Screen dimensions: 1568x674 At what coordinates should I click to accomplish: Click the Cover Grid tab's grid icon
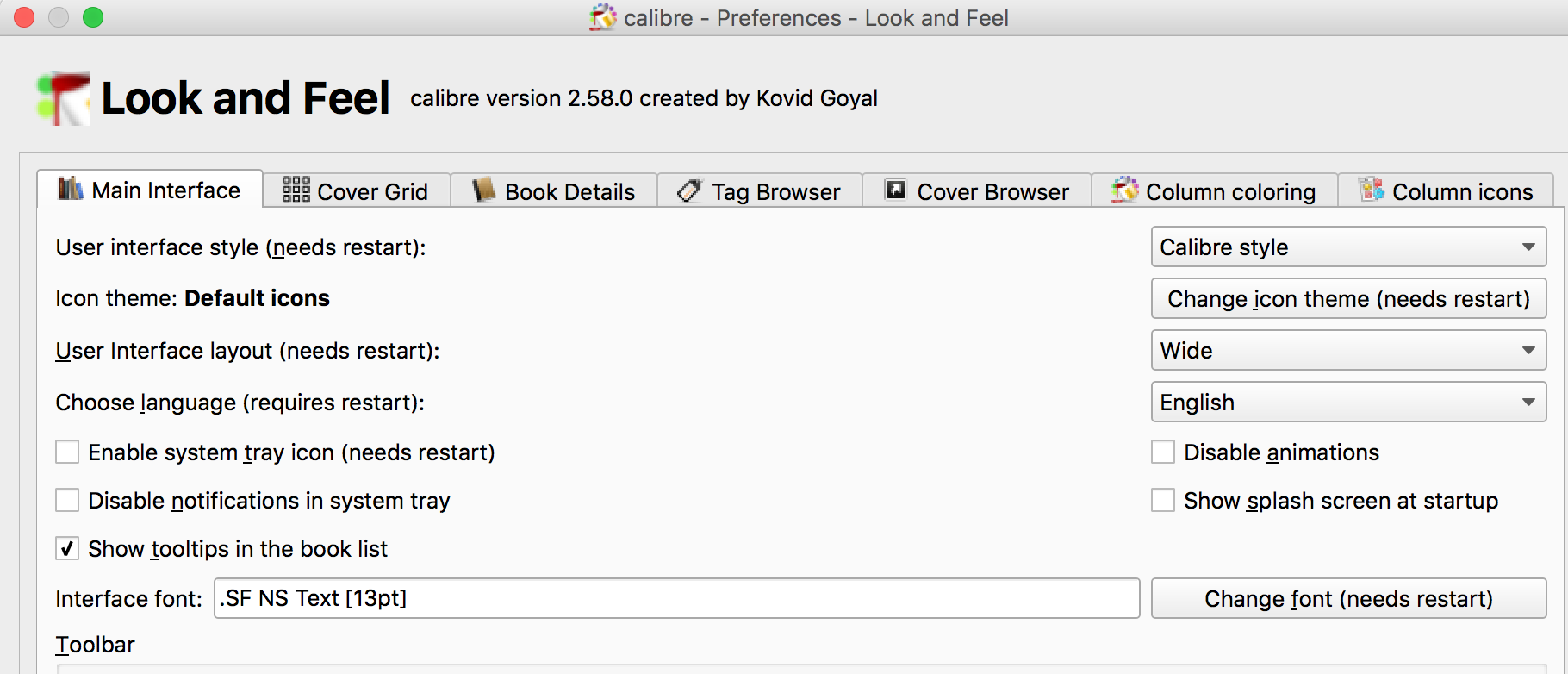pyautogui.click(x=296, y=190)
